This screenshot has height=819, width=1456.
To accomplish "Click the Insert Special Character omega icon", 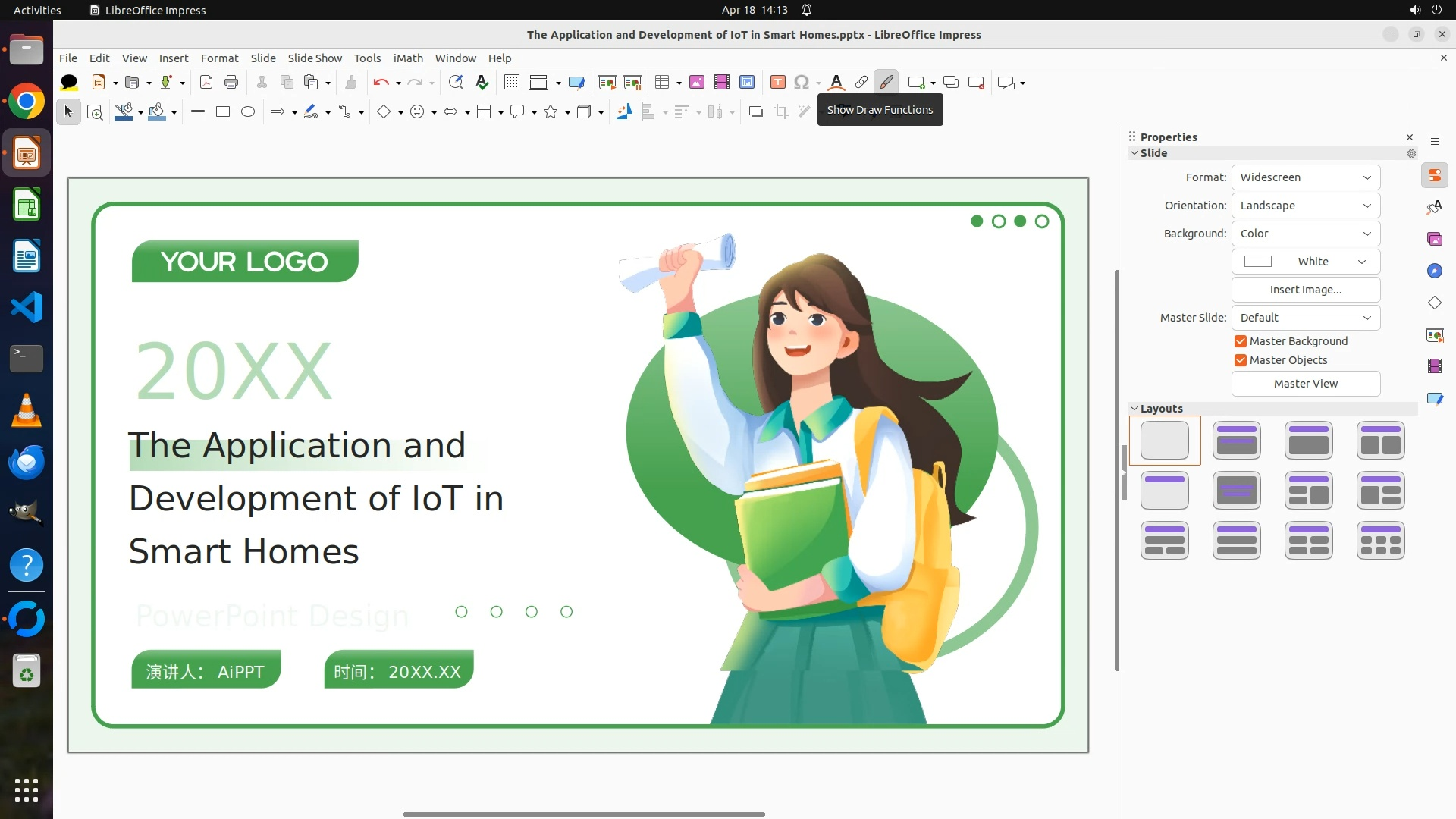I will point(801,83).
